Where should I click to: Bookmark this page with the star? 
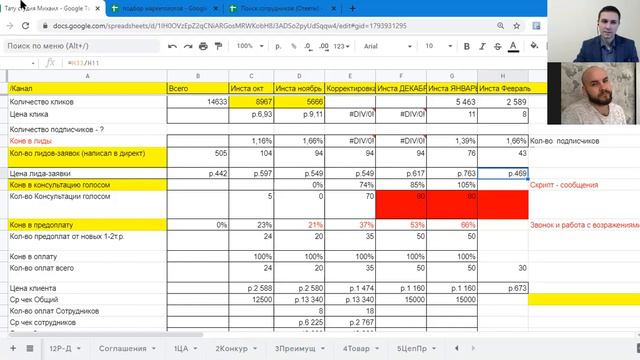coord(516,25)
